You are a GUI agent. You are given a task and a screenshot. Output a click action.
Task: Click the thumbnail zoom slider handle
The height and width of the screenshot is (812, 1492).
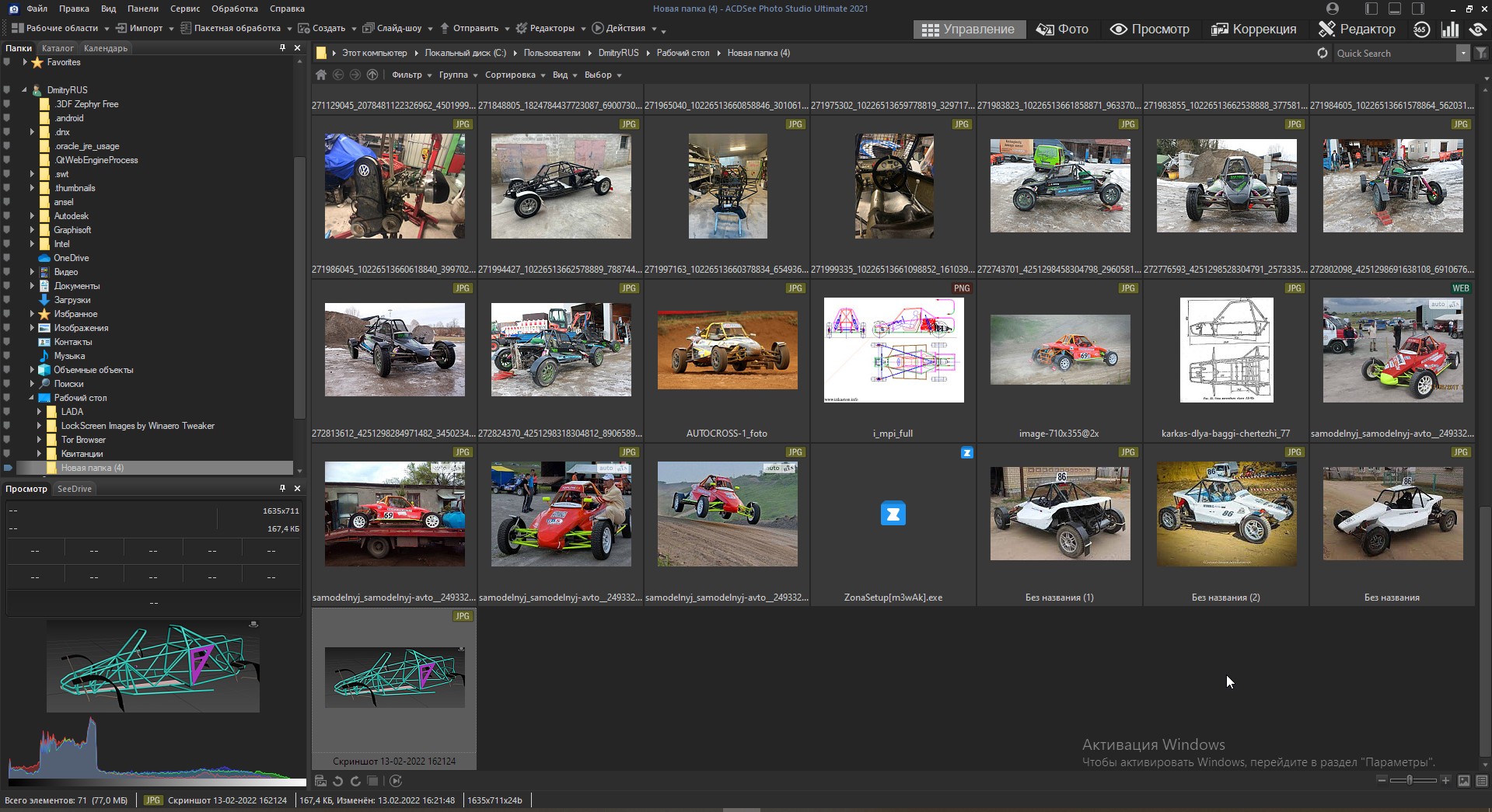(1410, 779)
